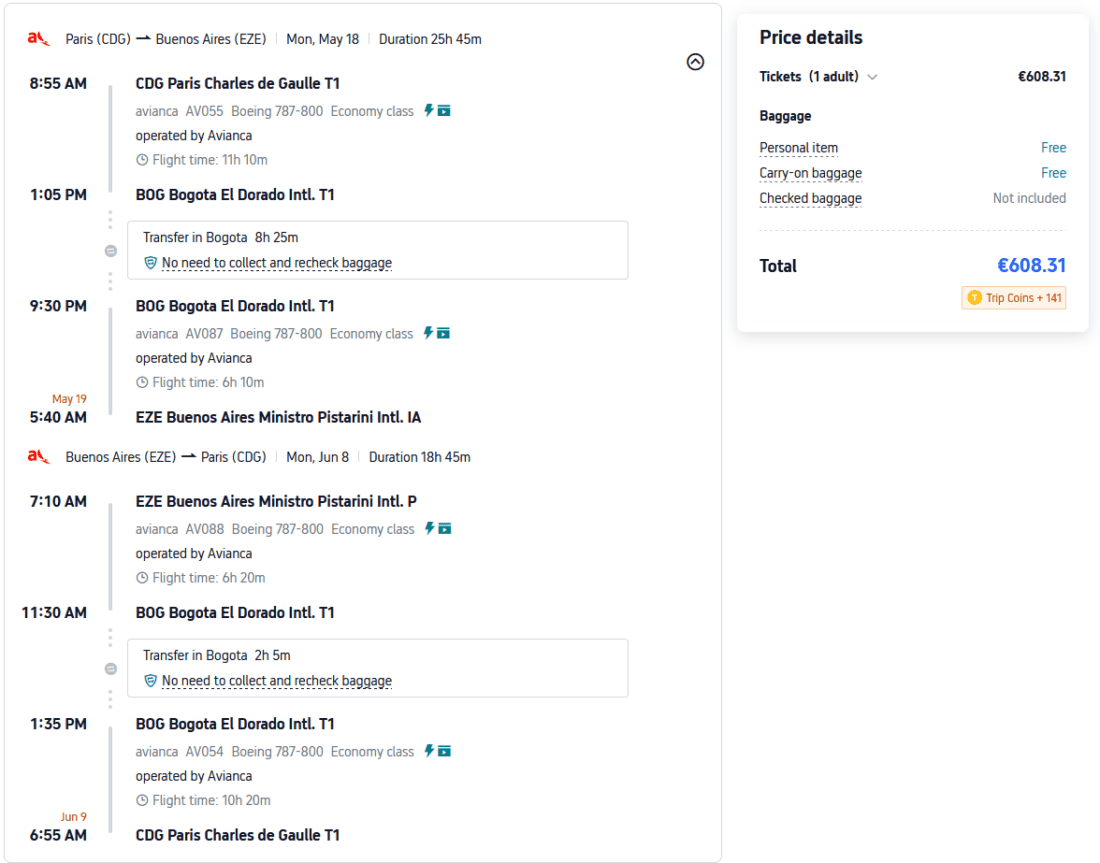
Task: Click the power outlet icon for flight AV054
Action: coord(429,751)
